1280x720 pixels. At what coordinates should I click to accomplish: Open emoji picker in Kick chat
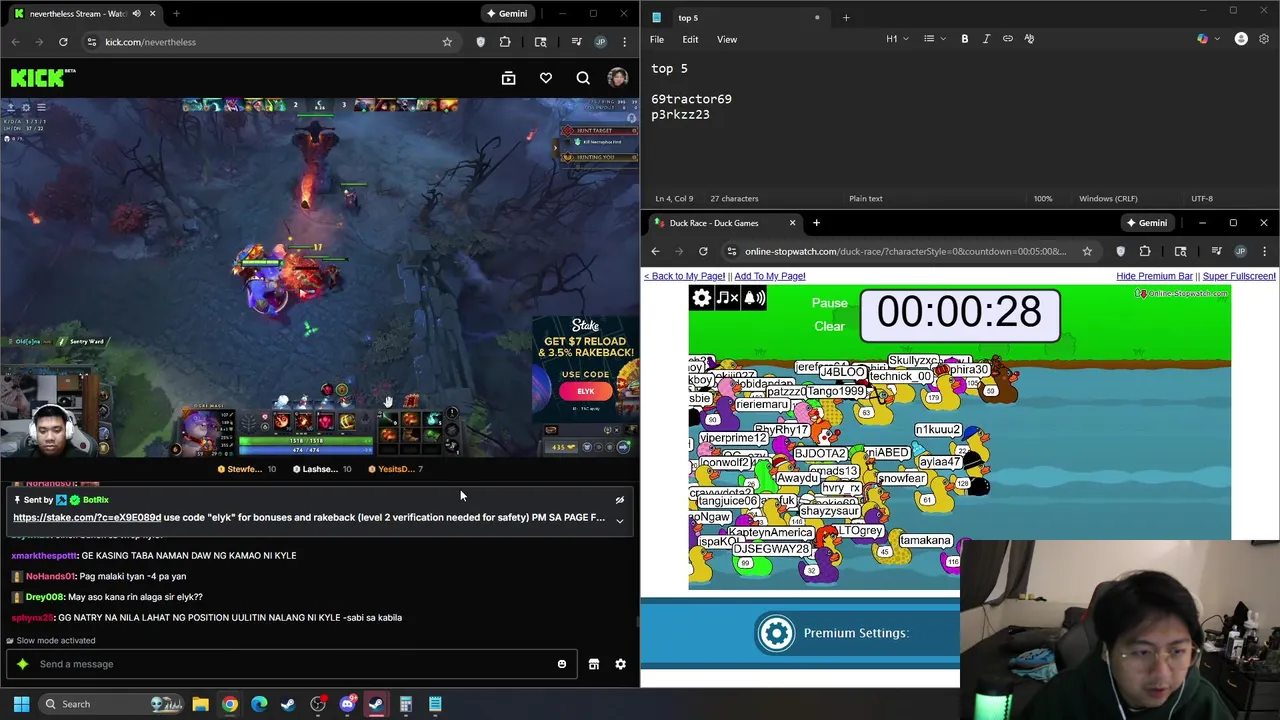pyautogui.click(x=562, y=664)
